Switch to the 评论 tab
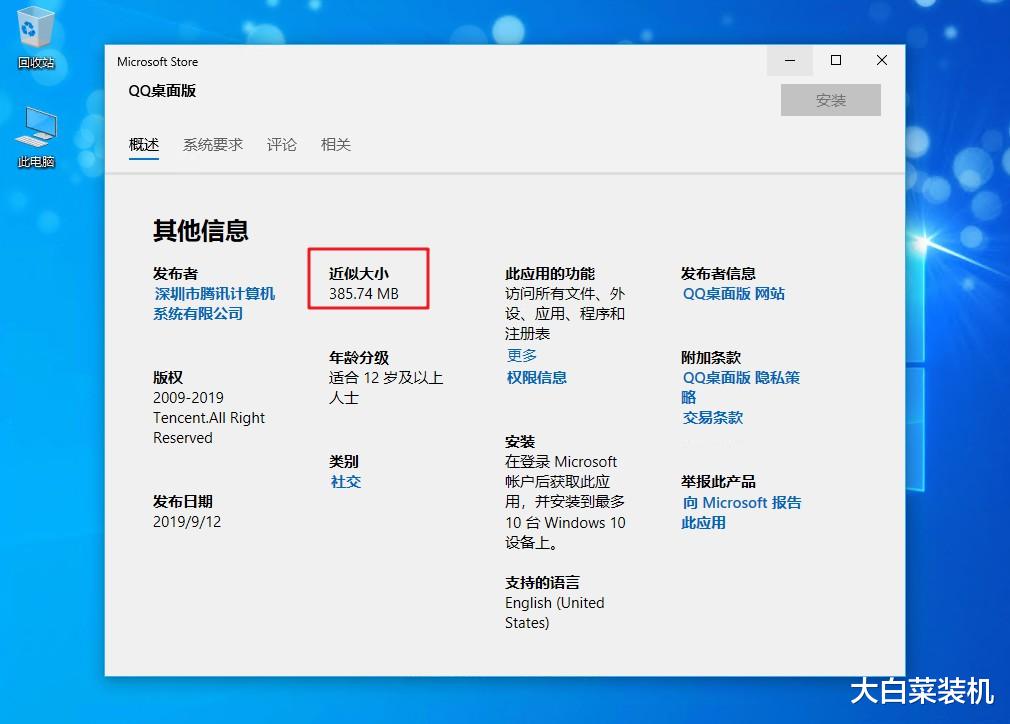Viewport: 1010px width, 724px height. coord(281,144)
